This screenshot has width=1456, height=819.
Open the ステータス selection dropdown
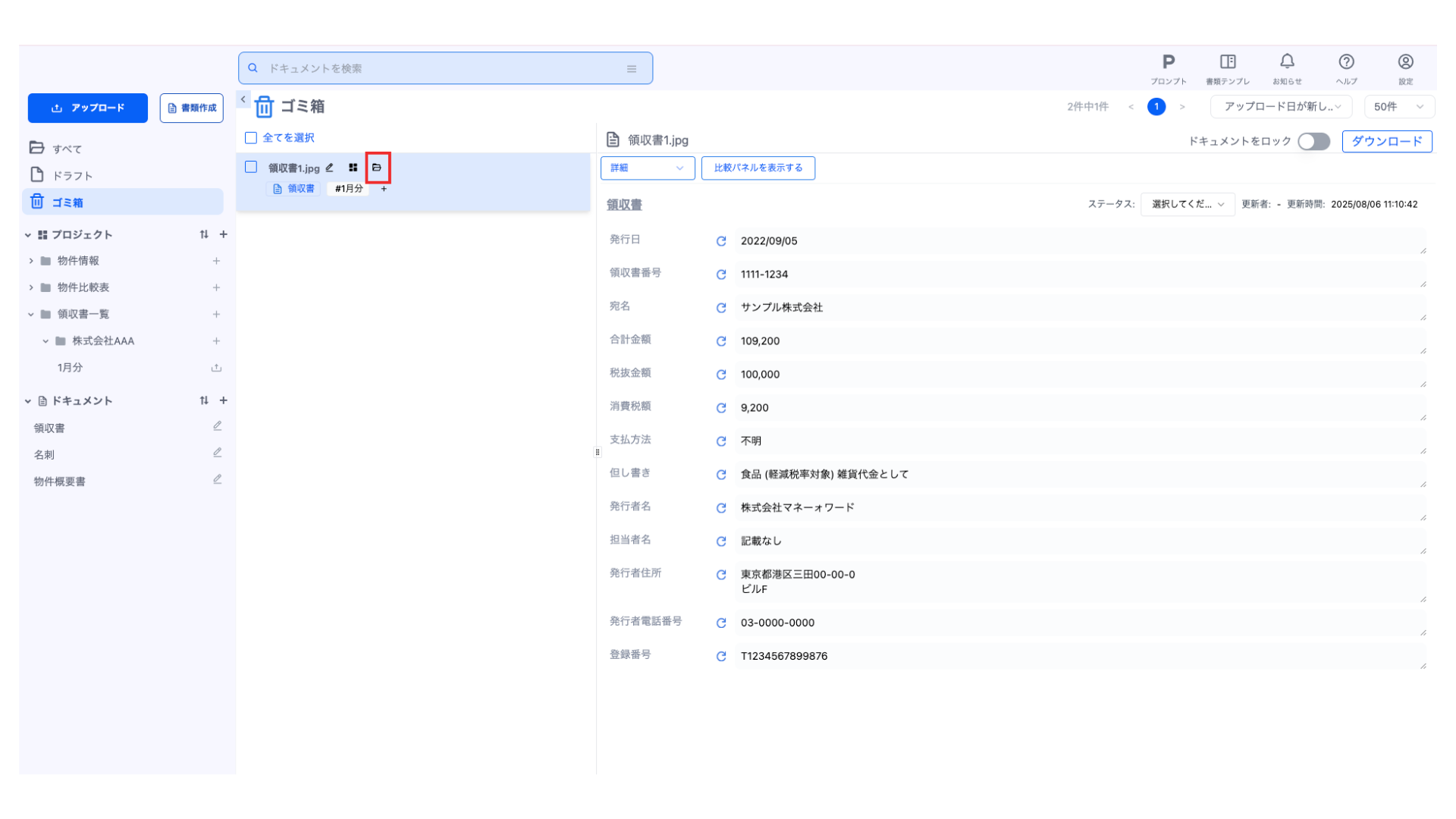click(1187, 204)
